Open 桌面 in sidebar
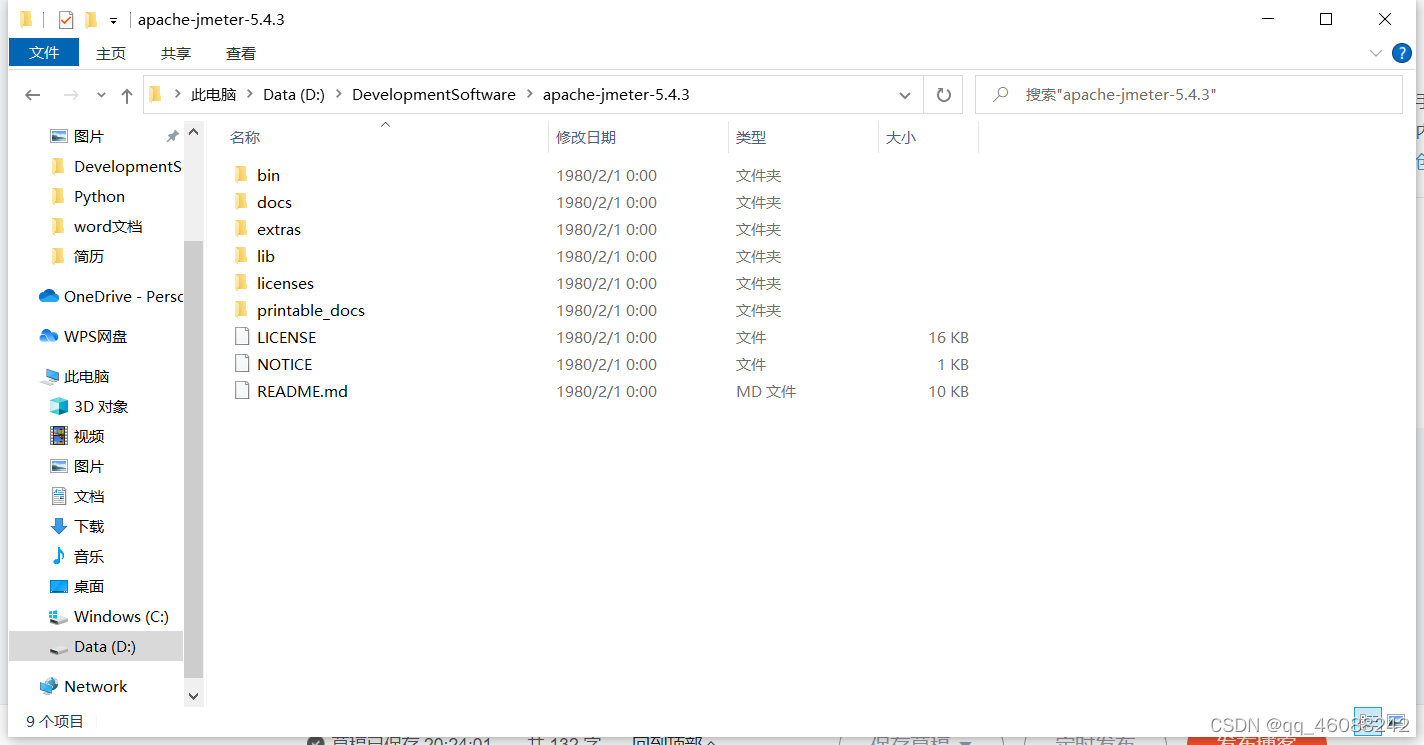Viewport: 1424px width, 745px height. click(77, 586)
